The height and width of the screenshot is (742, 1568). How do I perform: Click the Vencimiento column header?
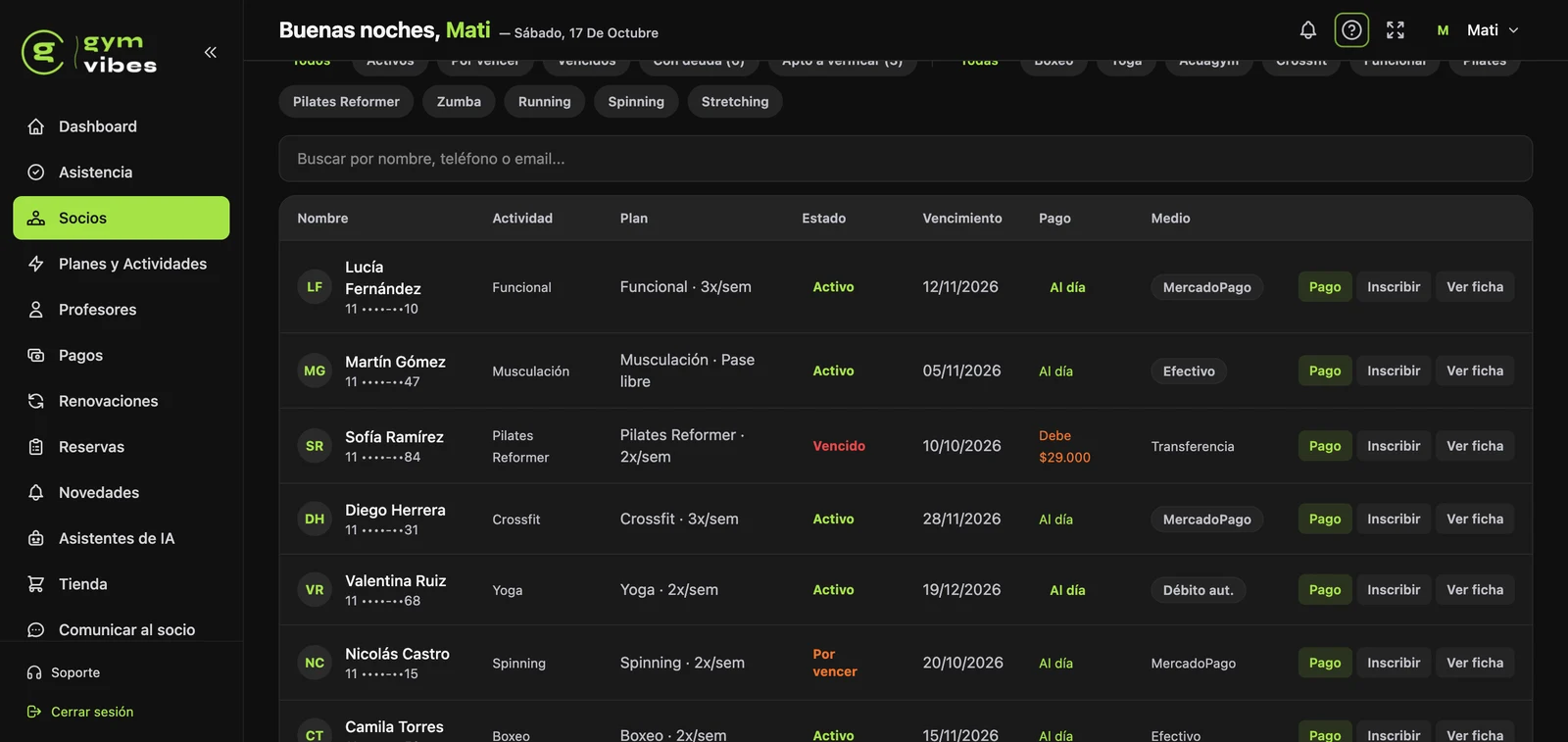(x=962, y=219)
